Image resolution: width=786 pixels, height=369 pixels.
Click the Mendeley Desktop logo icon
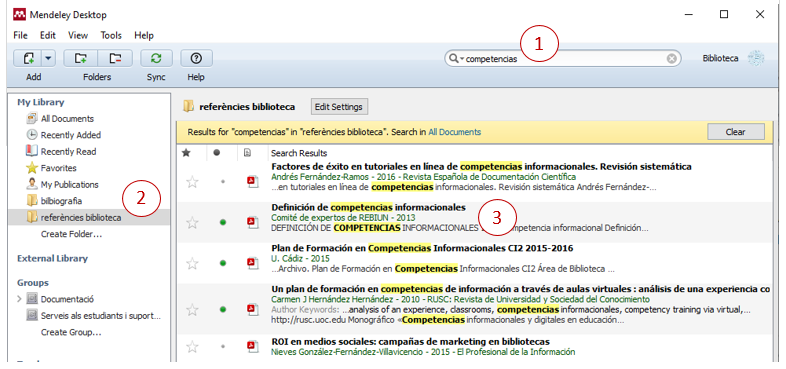pos(19,15)
